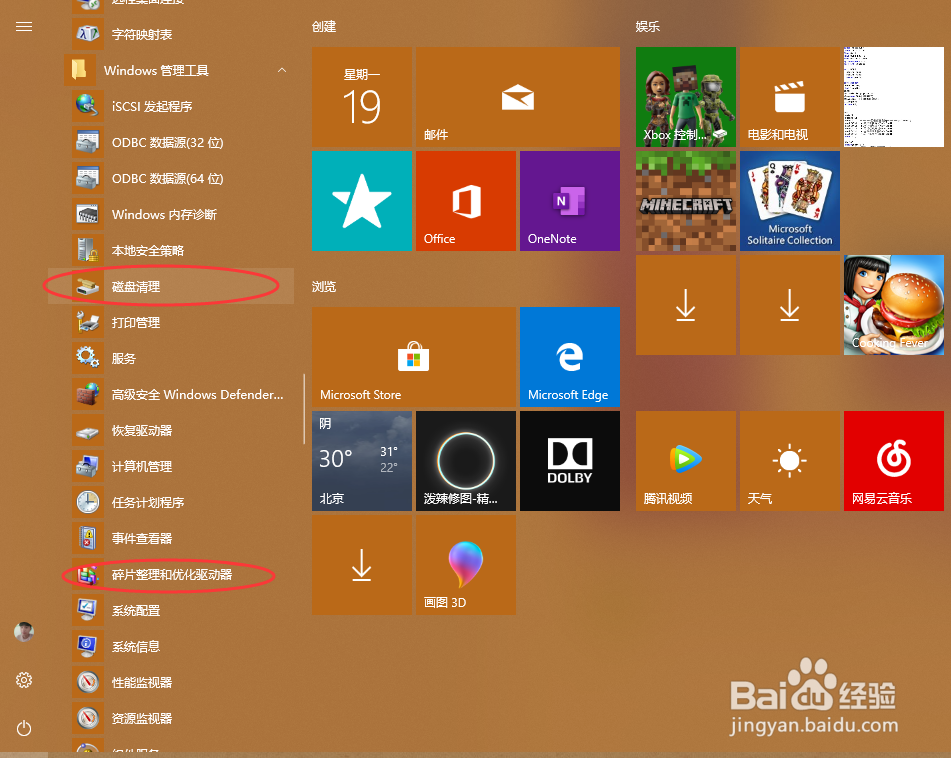Open the calendar tile showing 星期一 19

pos(362,97)
